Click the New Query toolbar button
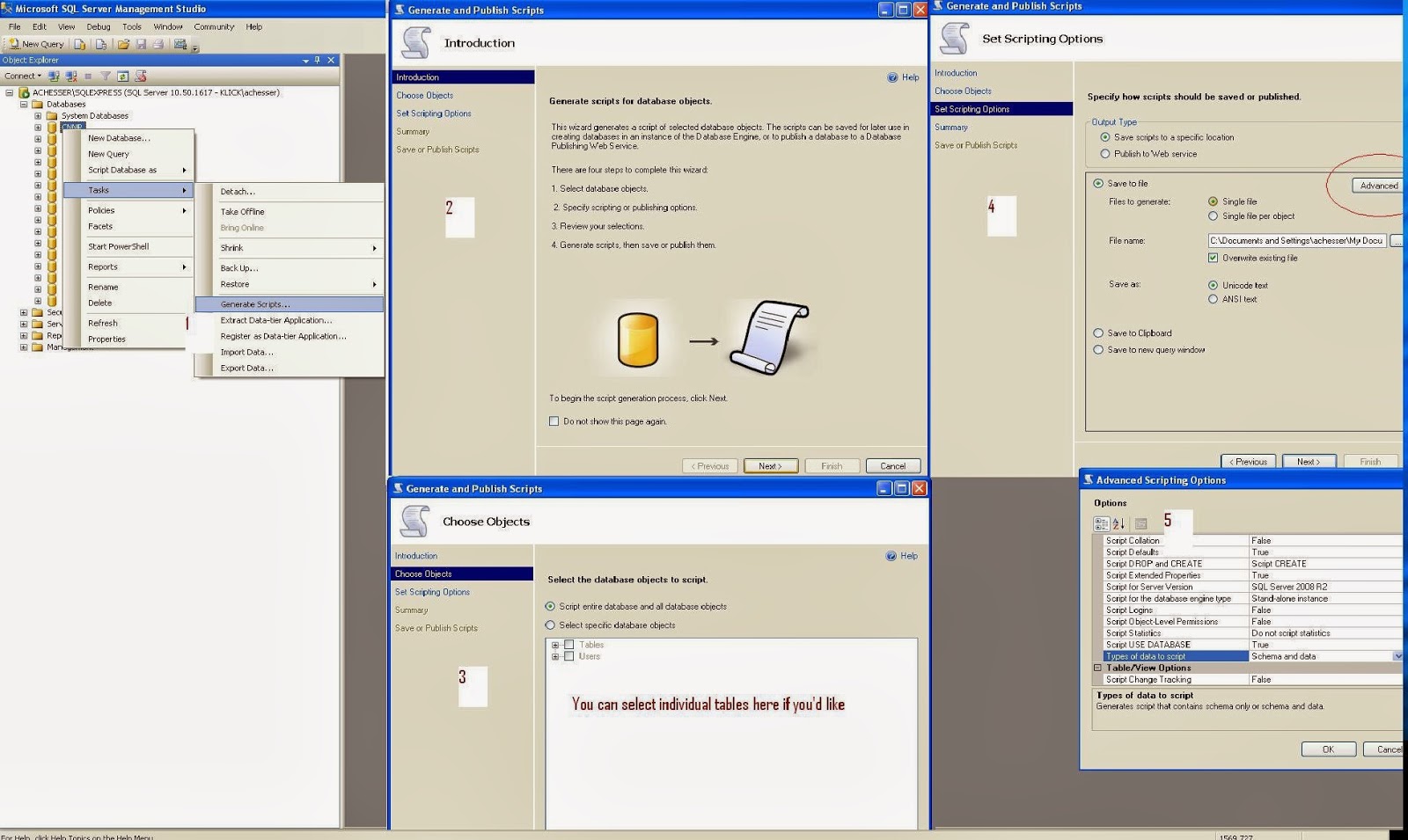The width and height of the screenshot is (1408, 840). [x=36, y=44]
